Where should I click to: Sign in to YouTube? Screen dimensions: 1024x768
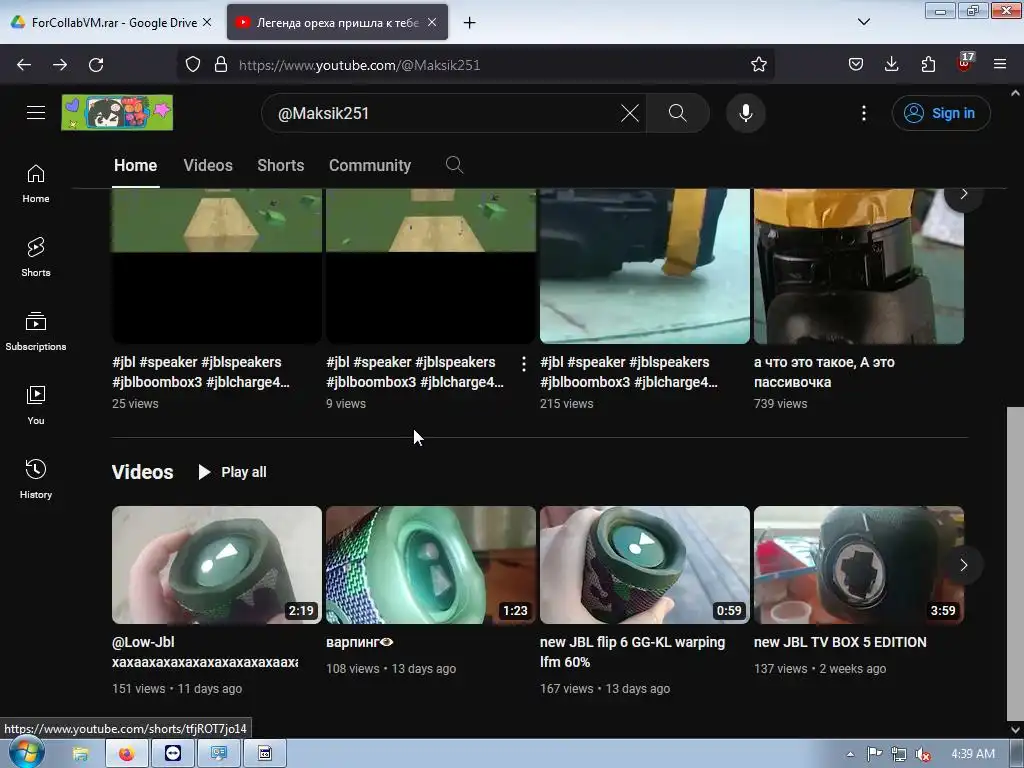[x=940, y=113]
